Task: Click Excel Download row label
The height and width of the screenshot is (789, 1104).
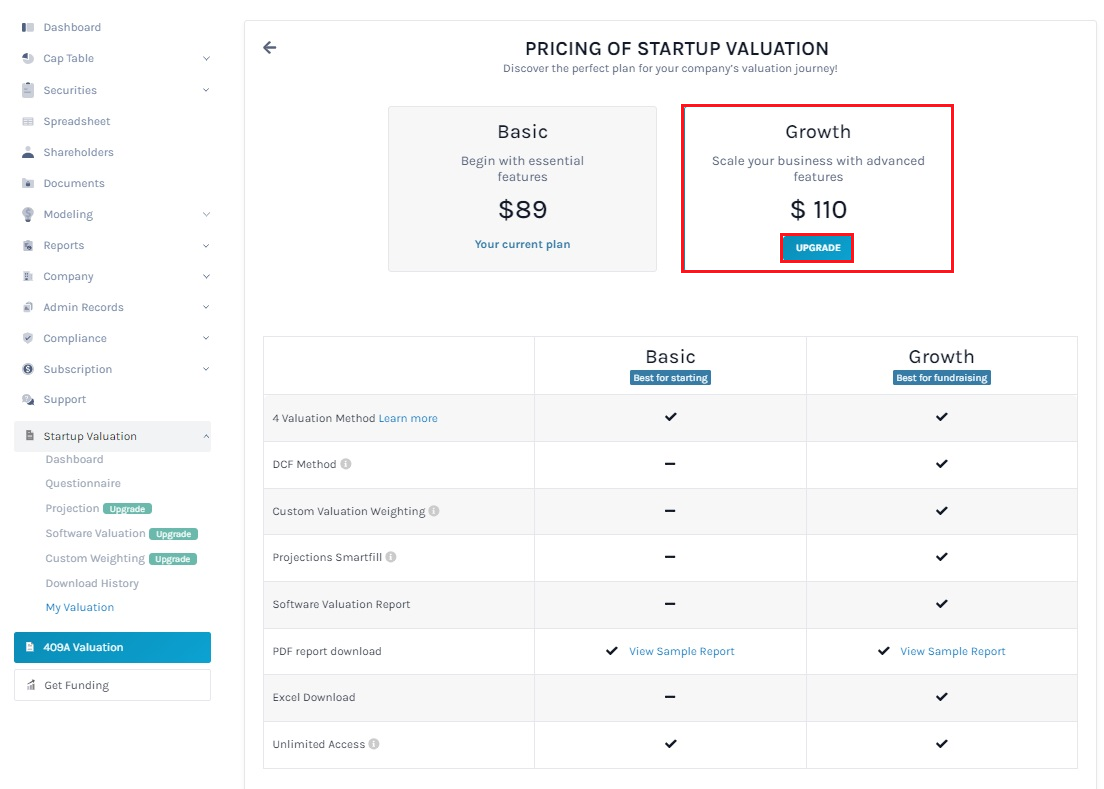Action: pos(314,698)
